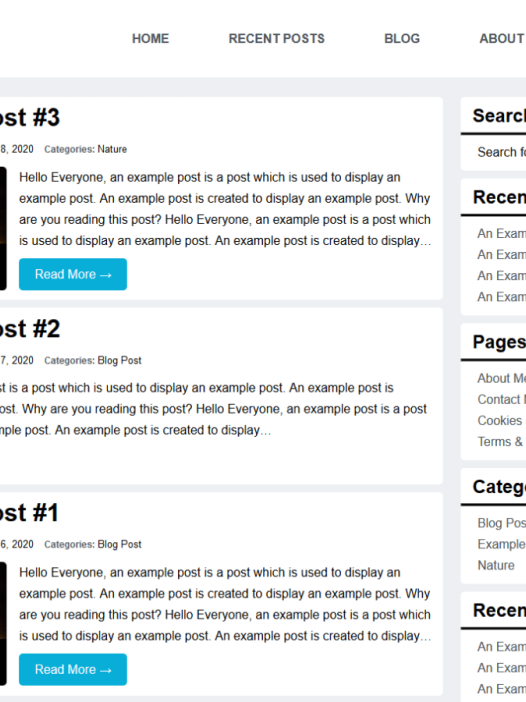Click the Search widget heading

pyautogui.click(x=499, y=116)
